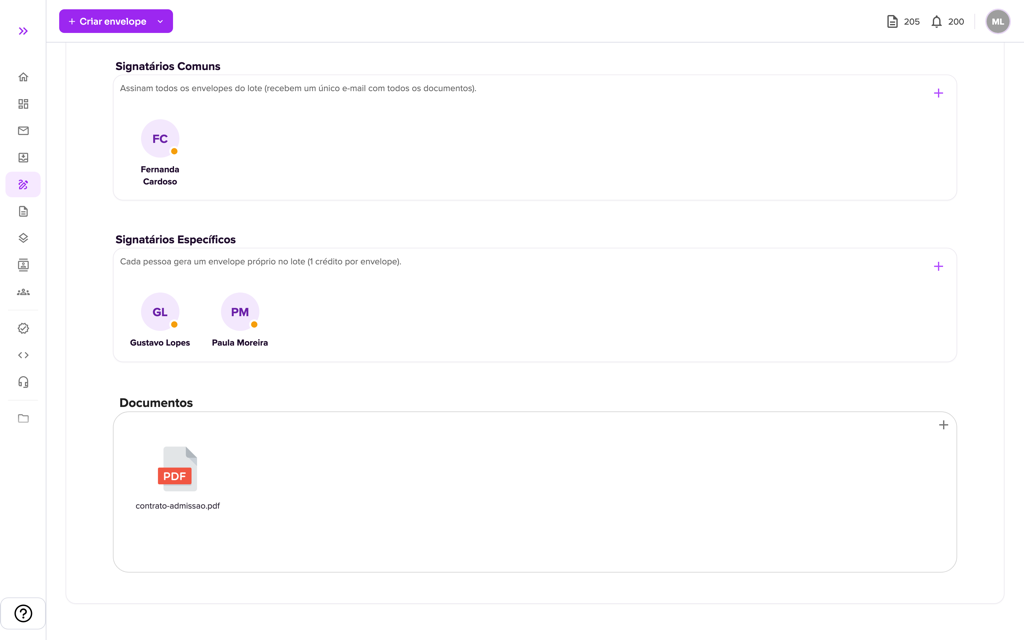This screenshot has height=640, width=1024.
Task: Add a new document with plus icon
Action: pos(944,425)
